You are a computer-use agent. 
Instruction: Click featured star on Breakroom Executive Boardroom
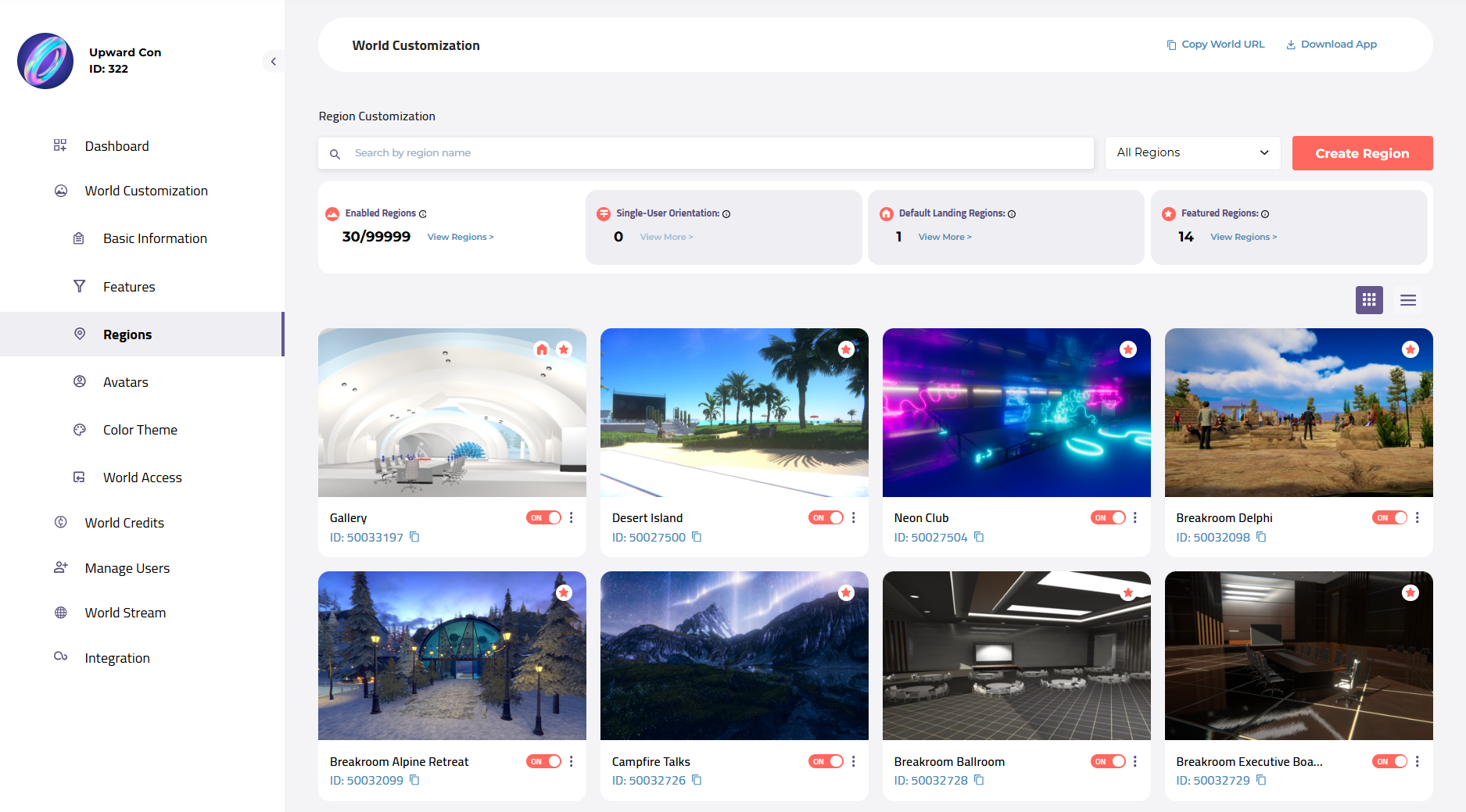(x=1410, y=592)
